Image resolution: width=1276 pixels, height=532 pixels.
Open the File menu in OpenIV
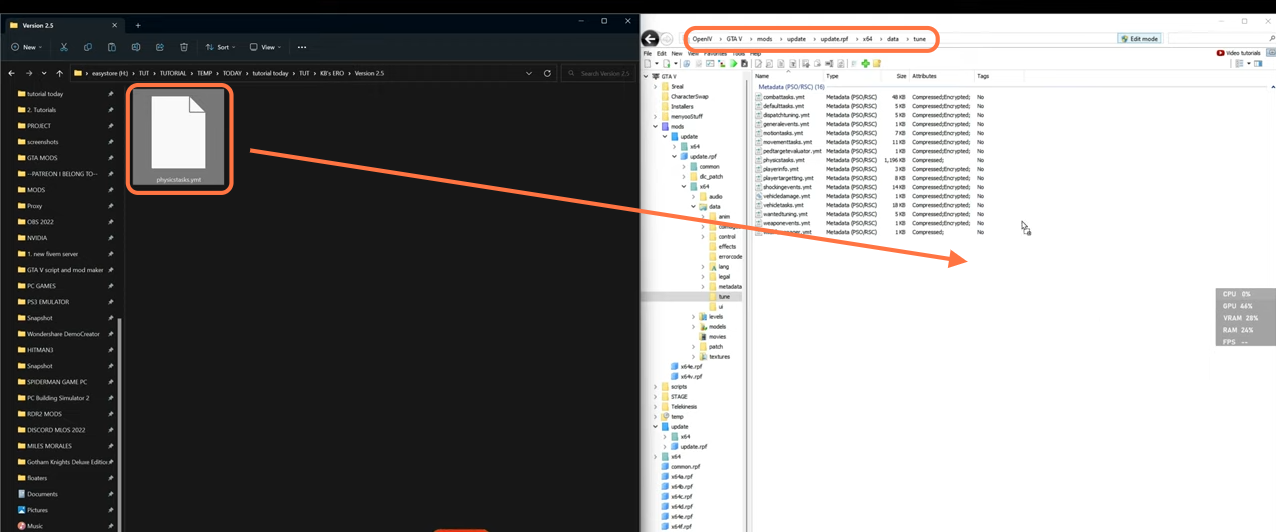(x=648, y=53)
